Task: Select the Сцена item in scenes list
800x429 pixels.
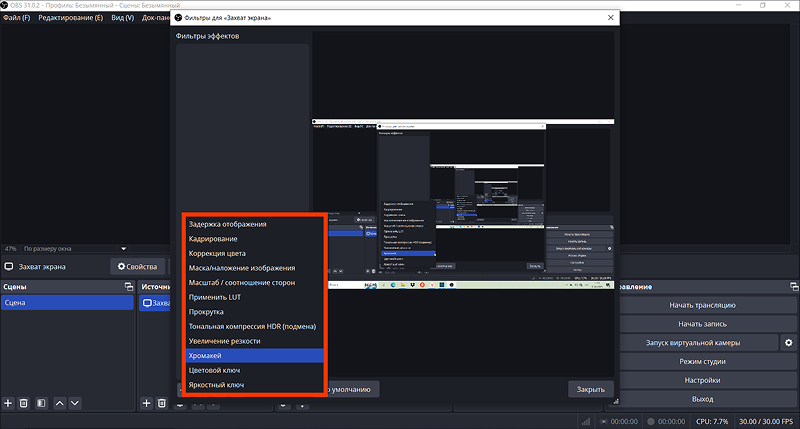Action: (x=67, y=302)
